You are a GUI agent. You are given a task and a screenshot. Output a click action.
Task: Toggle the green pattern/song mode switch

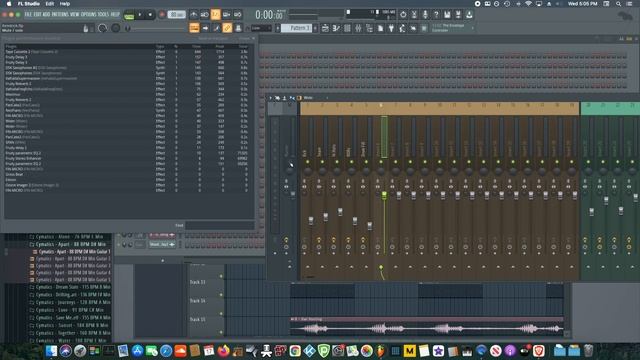(129, 15)
